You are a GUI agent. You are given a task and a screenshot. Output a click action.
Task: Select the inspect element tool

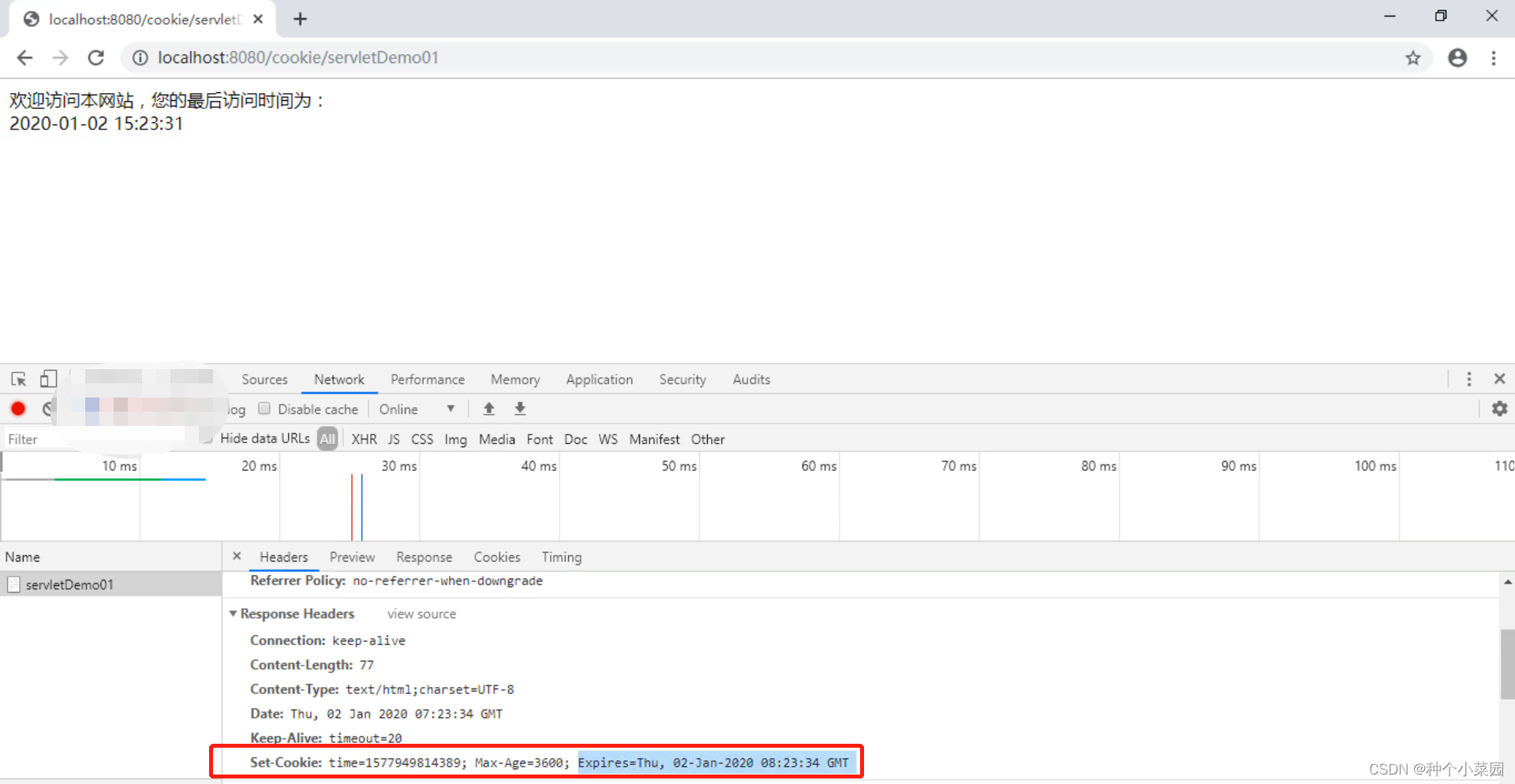coord(17,379)
